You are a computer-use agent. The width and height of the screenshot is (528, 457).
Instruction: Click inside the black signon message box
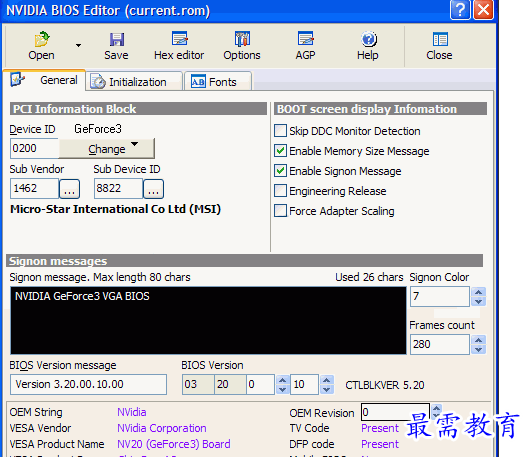click(208, 320)
